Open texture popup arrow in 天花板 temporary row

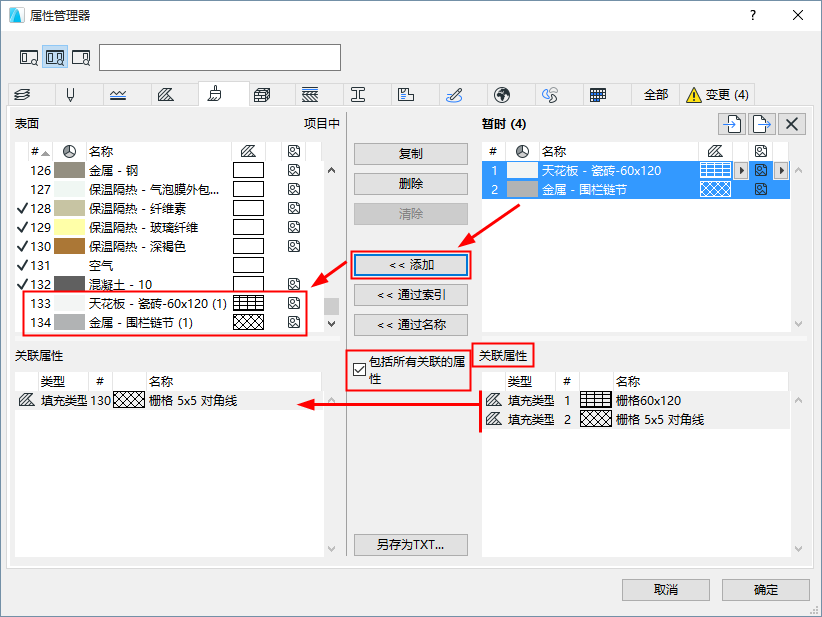click(x=781, y=170)
